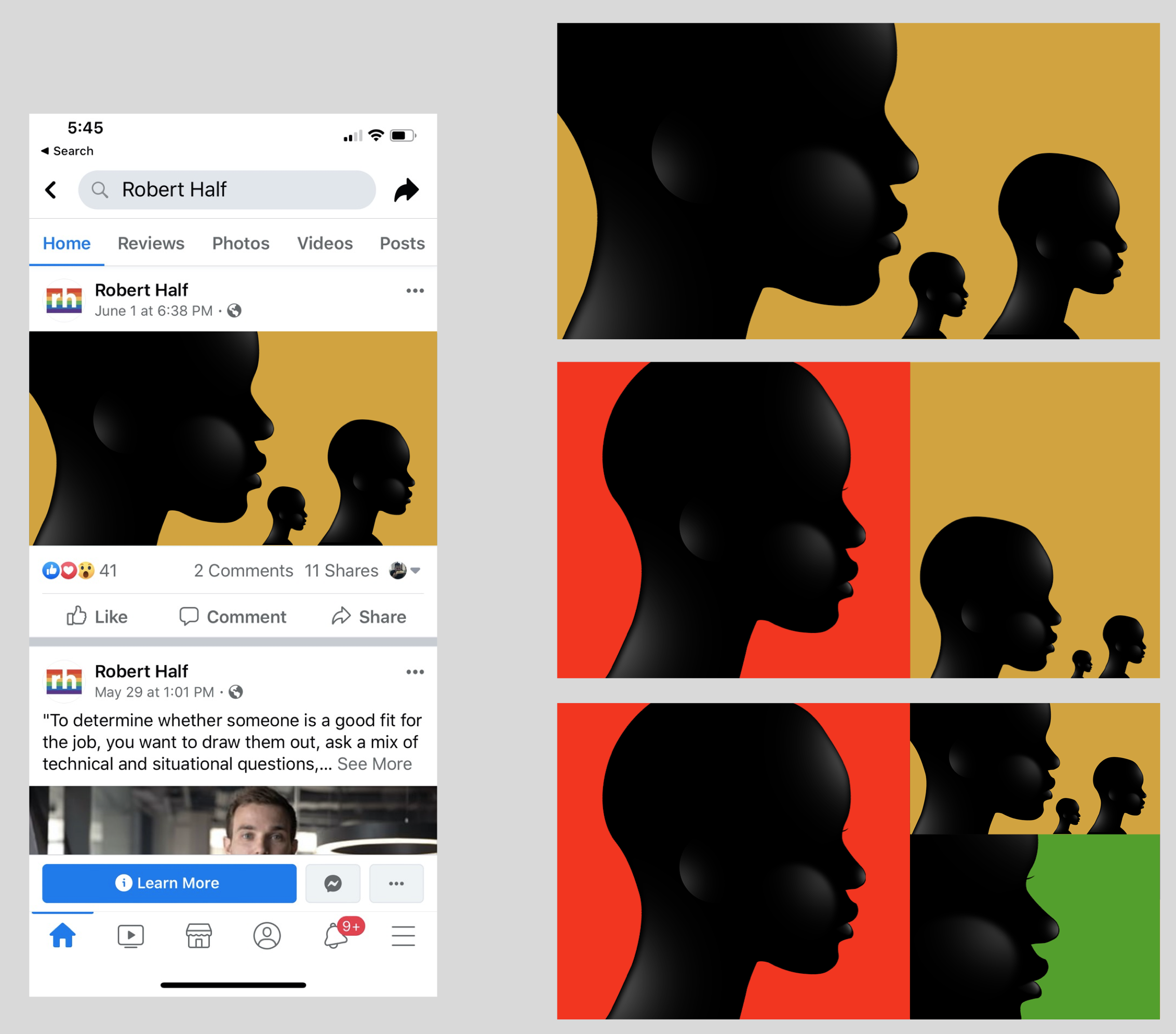Viewport: 1176px width, 1034px height.
Task: Open options for the May 29 post
Action: 415,672
